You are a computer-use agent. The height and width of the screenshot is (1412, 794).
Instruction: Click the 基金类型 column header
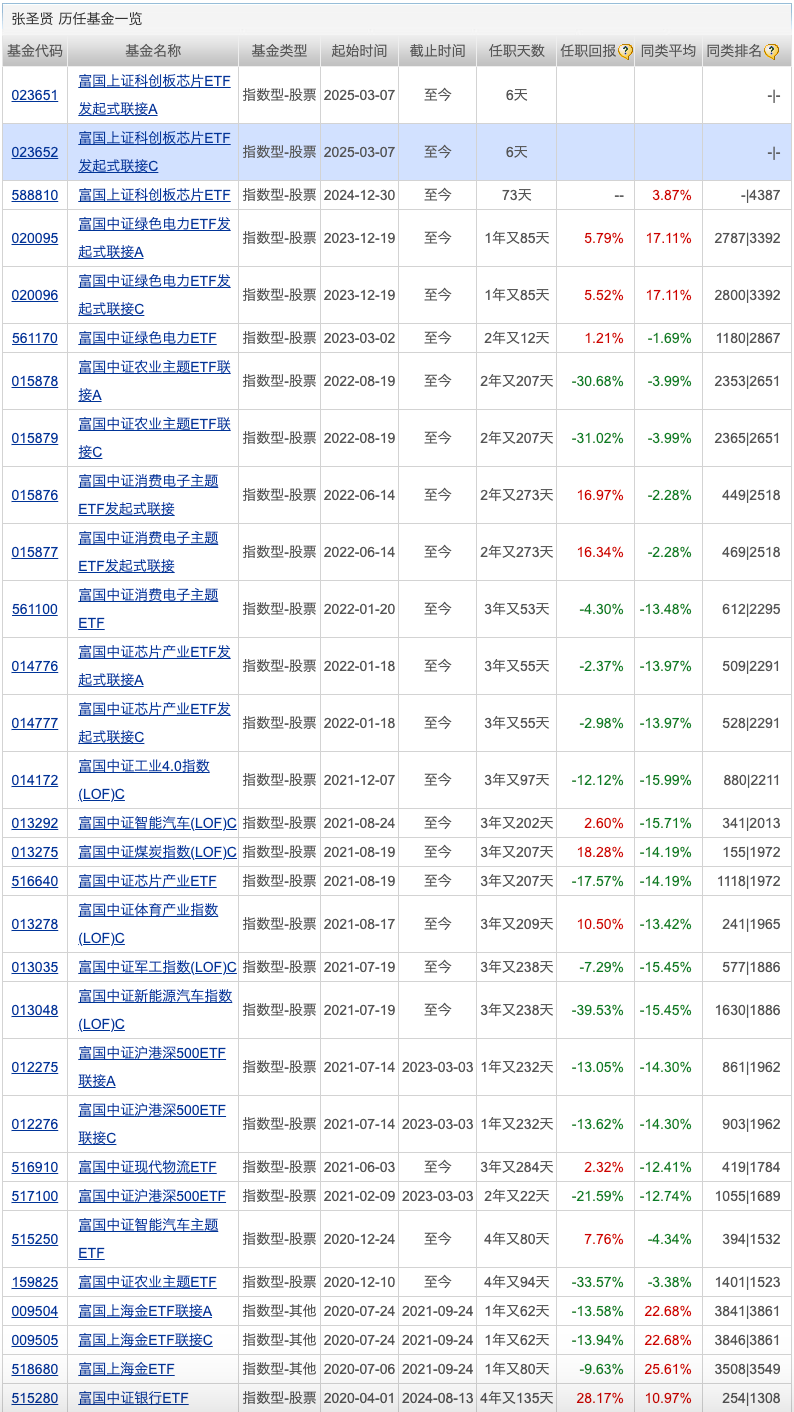click(279, 51)
